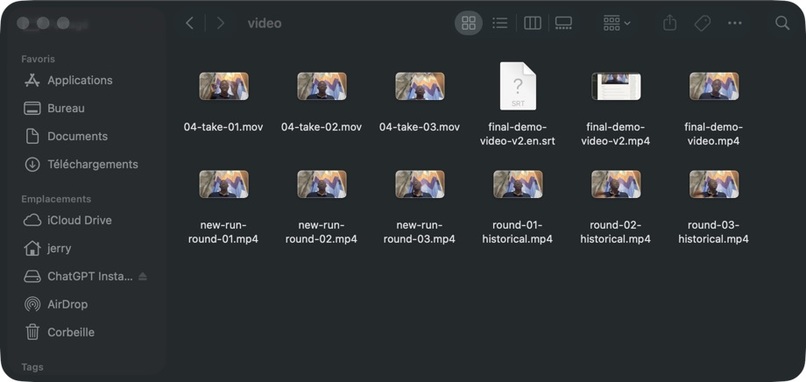Click the ChatGPT Insta... disk drive icon
806x382 pixels.
(32, 277)
